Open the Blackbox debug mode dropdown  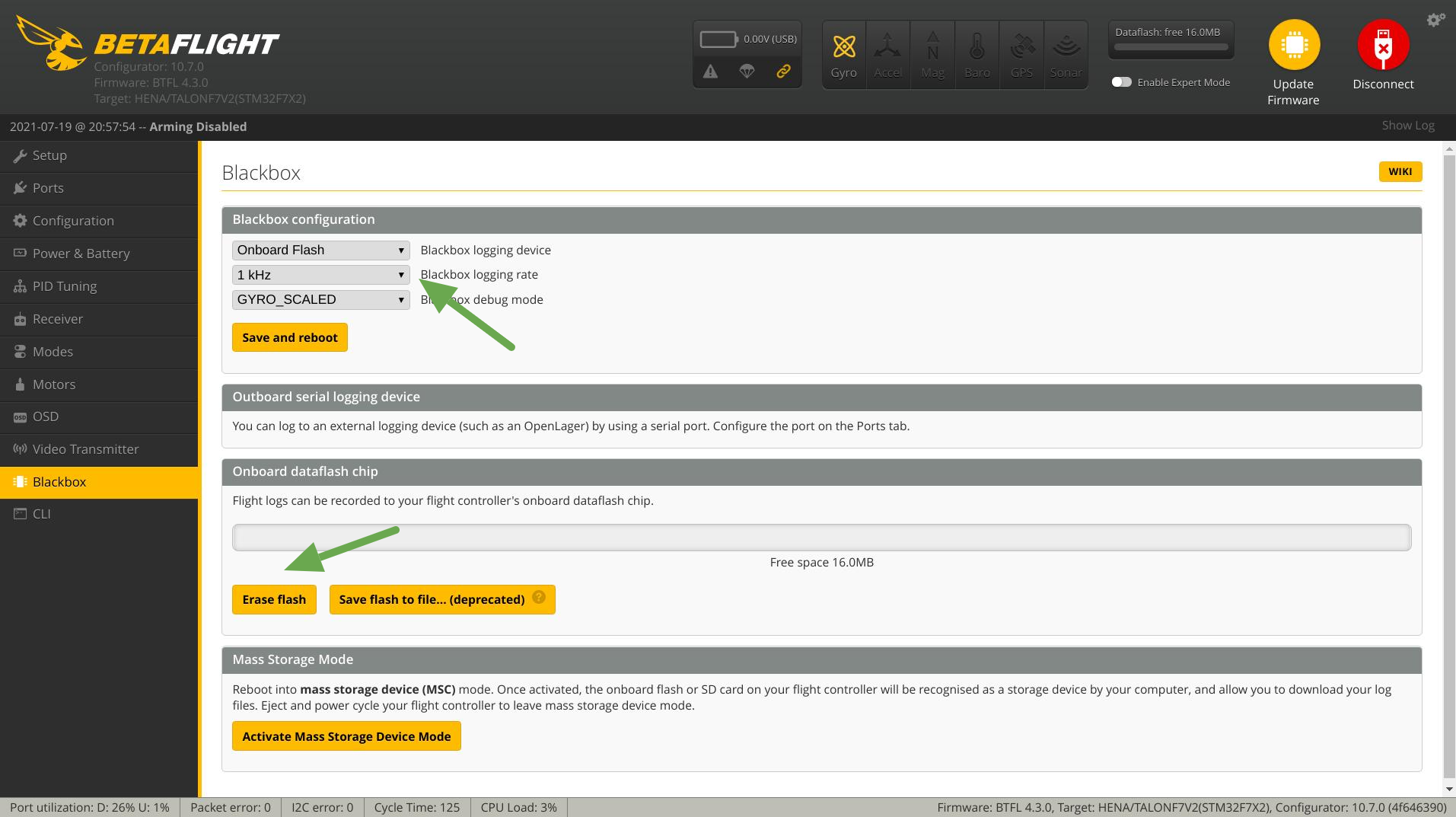(x=320, y=300)
